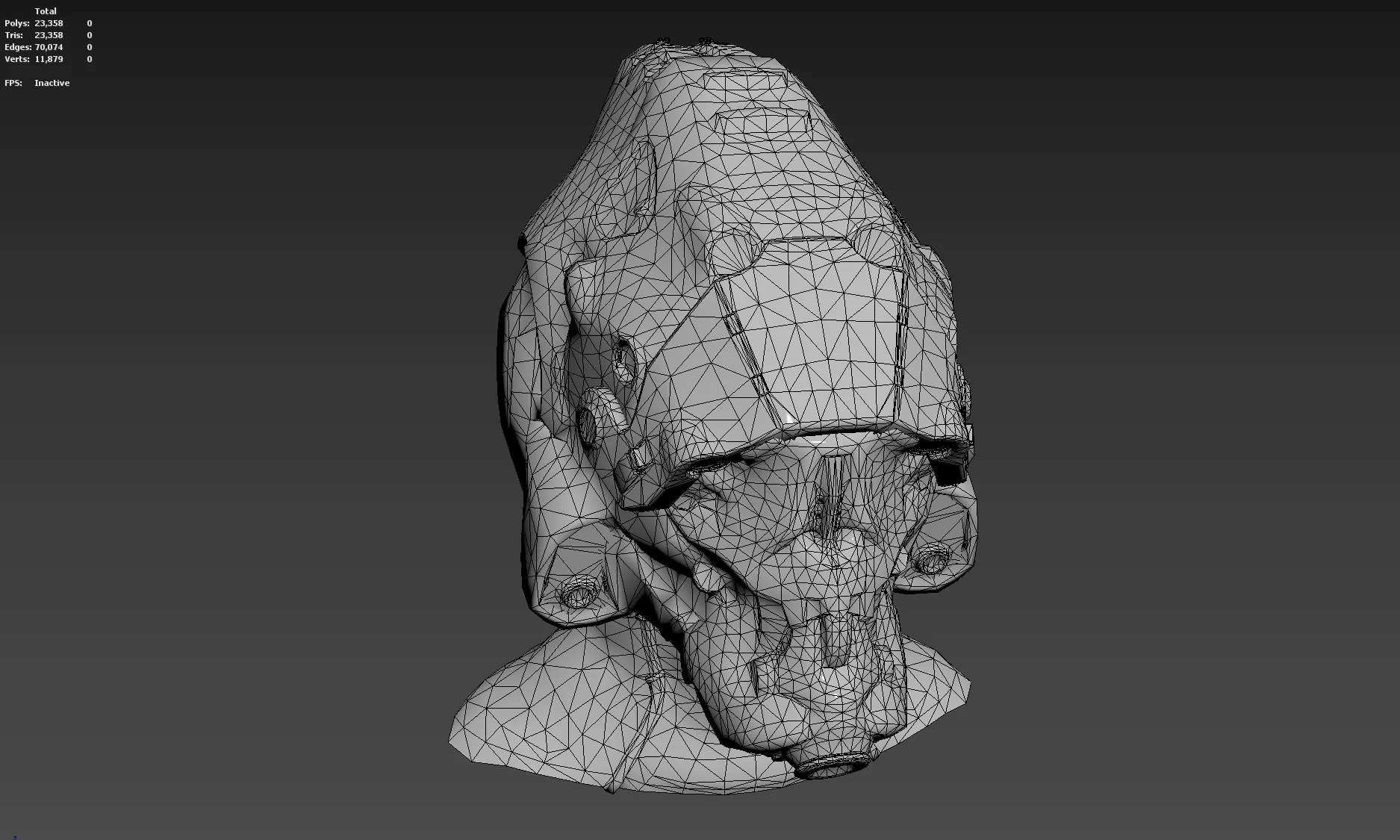Select the round bolt on right cheek
This screenshot has height=840, width=1400.
point(932,558)
